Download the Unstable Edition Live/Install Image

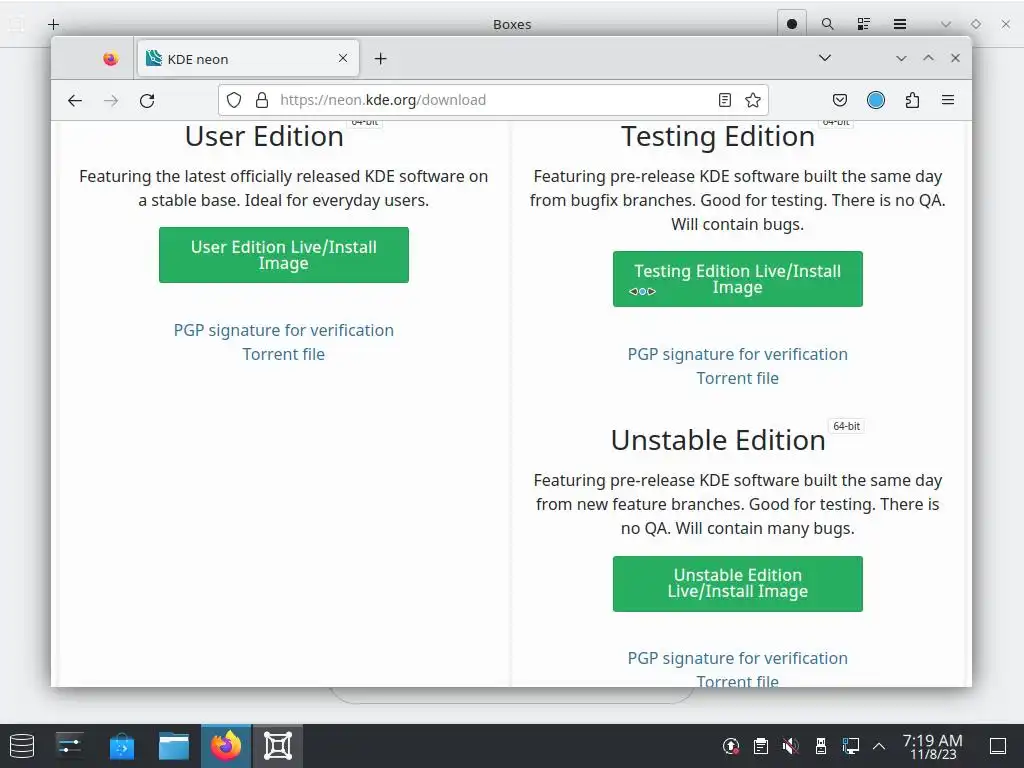click(x=737, y=584)
